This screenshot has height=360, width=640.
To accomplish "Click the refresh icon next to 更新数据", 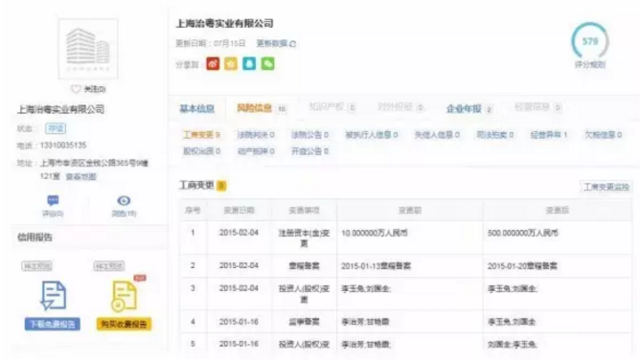I will click(x=292, y=44).
